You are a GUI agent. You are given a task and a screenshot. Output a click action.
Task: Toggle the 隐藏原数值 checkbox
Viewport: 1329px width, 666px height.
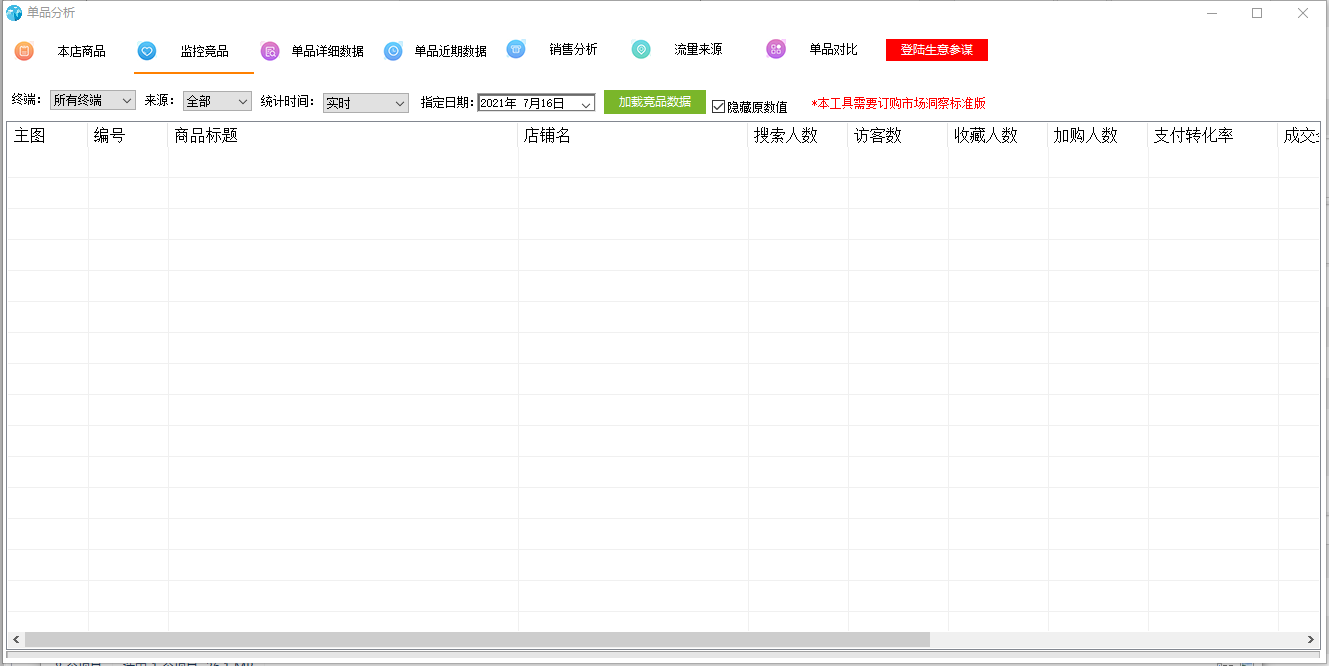[x=718, y=106]
